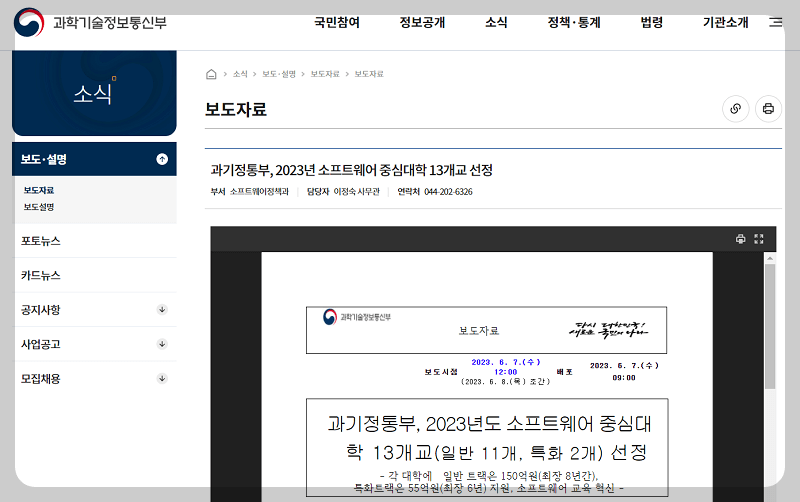The image size is (800, 502).
Task: Open viewer fullscreen icon
Action: tap(759, 239)
